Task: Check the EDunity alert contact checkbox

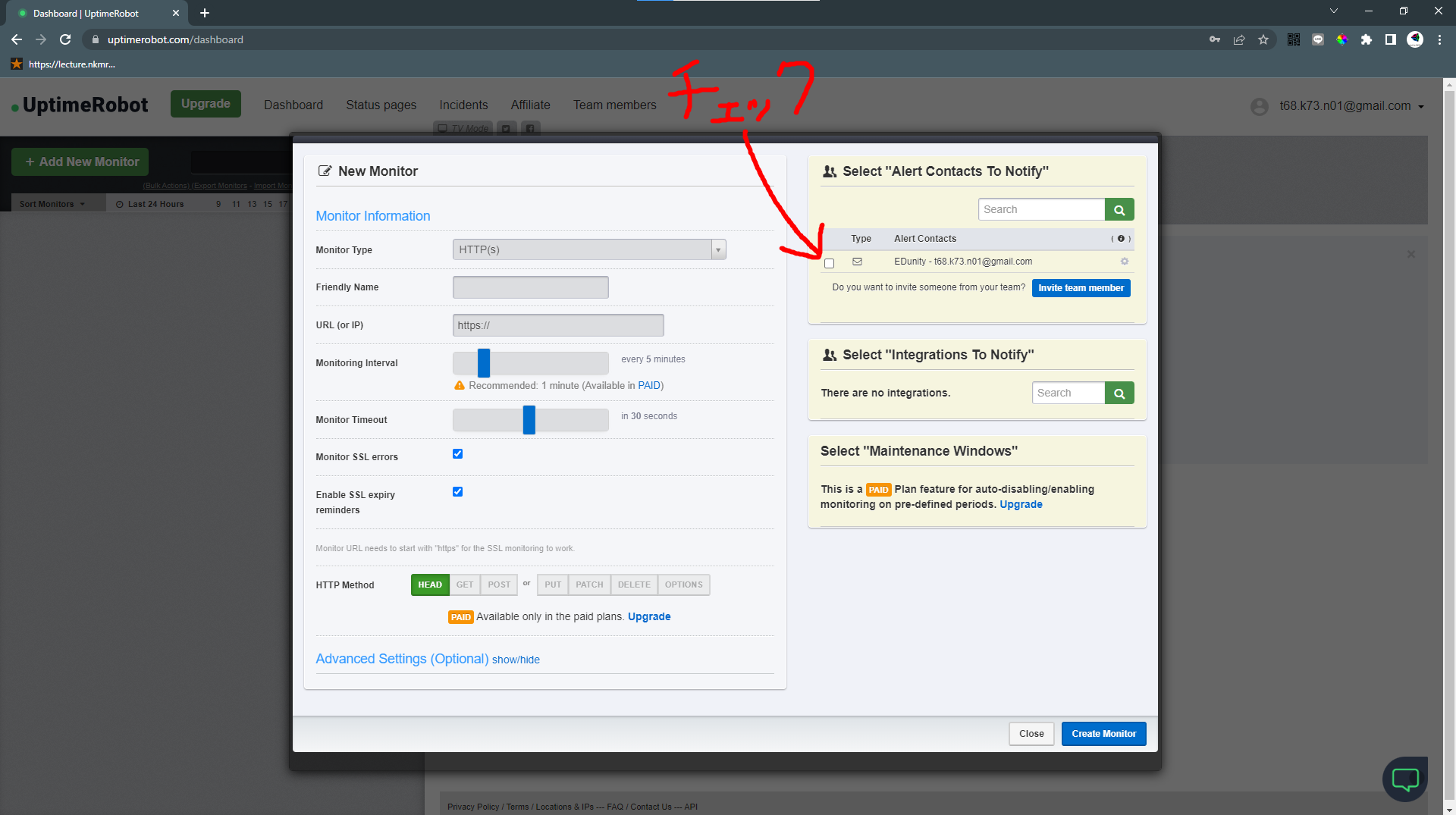Action: 829,264
